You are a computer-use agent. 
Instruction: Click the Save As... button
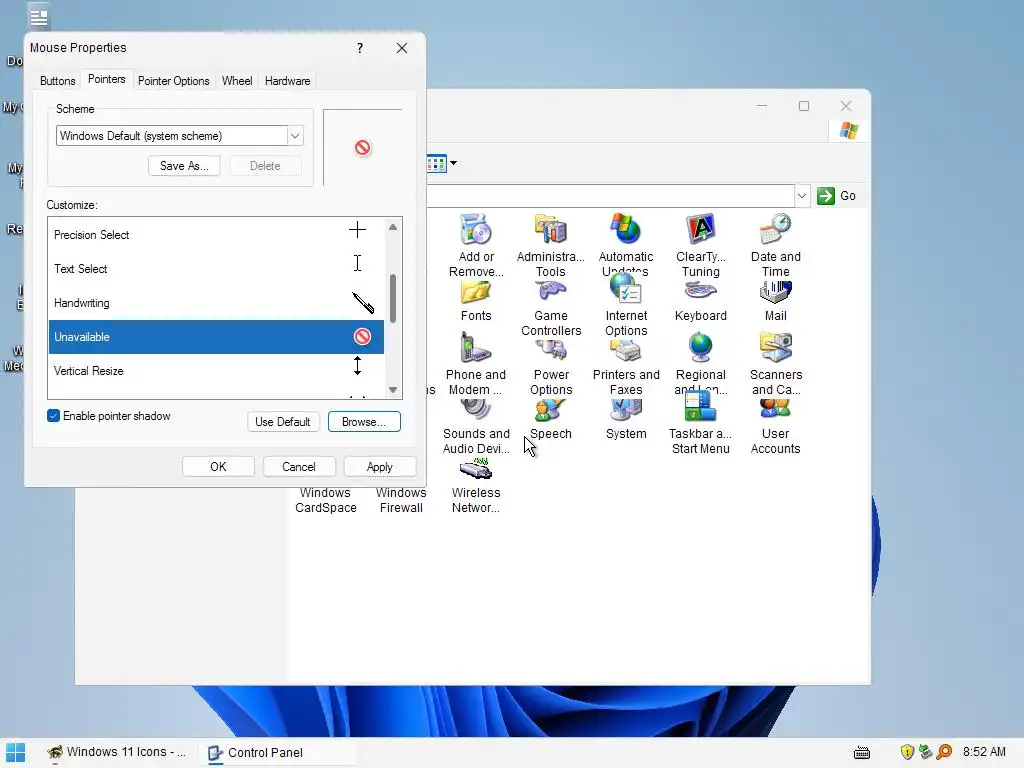click(x=184, y=166)
